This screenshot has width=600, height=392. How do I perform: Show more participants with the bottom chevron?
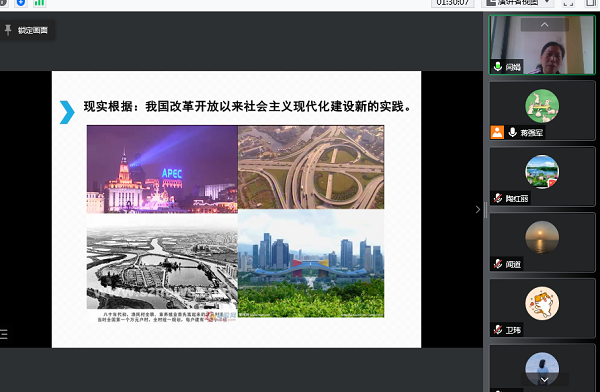545,380
